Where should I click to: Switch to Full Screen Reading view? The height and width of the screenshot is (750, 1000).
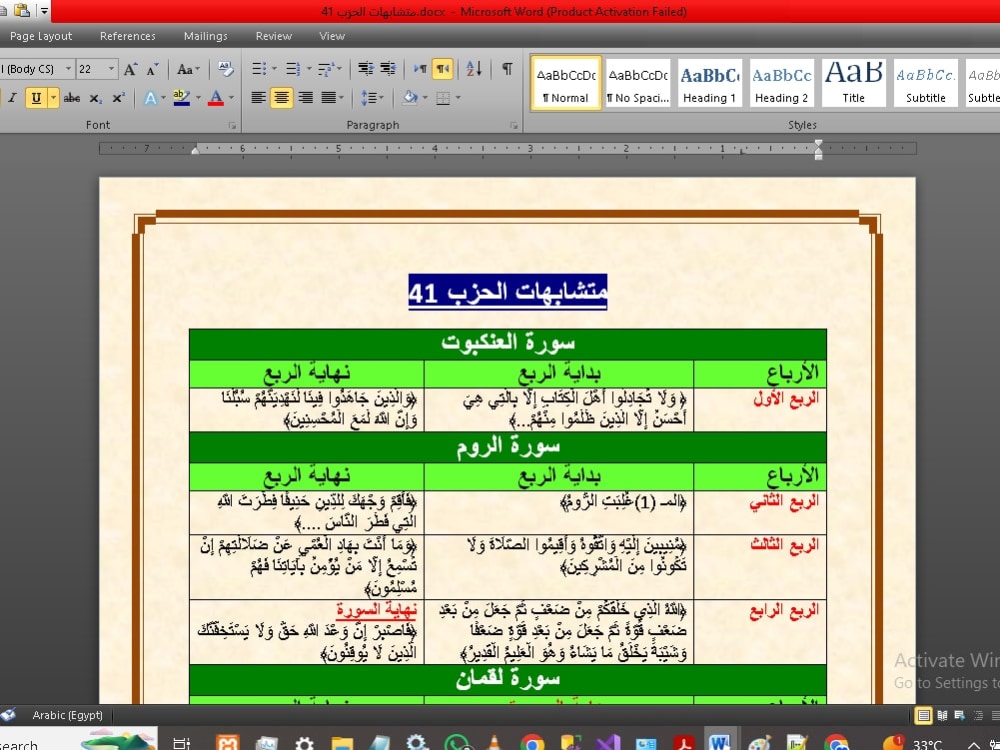(x=942, y=716)
